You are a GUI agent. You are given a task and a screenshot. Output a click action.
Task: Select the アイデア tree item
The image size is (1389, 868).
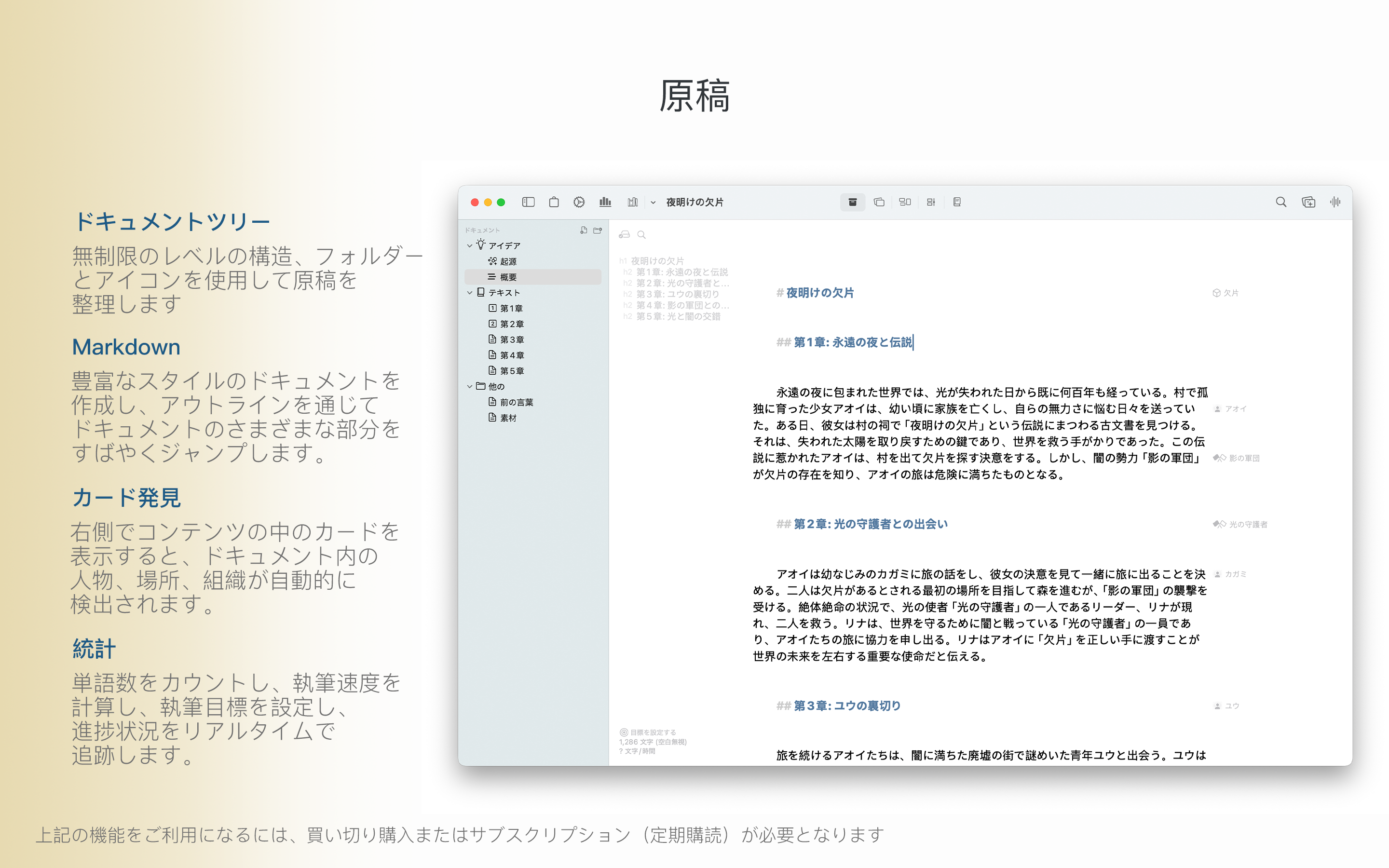click(504, 246)
